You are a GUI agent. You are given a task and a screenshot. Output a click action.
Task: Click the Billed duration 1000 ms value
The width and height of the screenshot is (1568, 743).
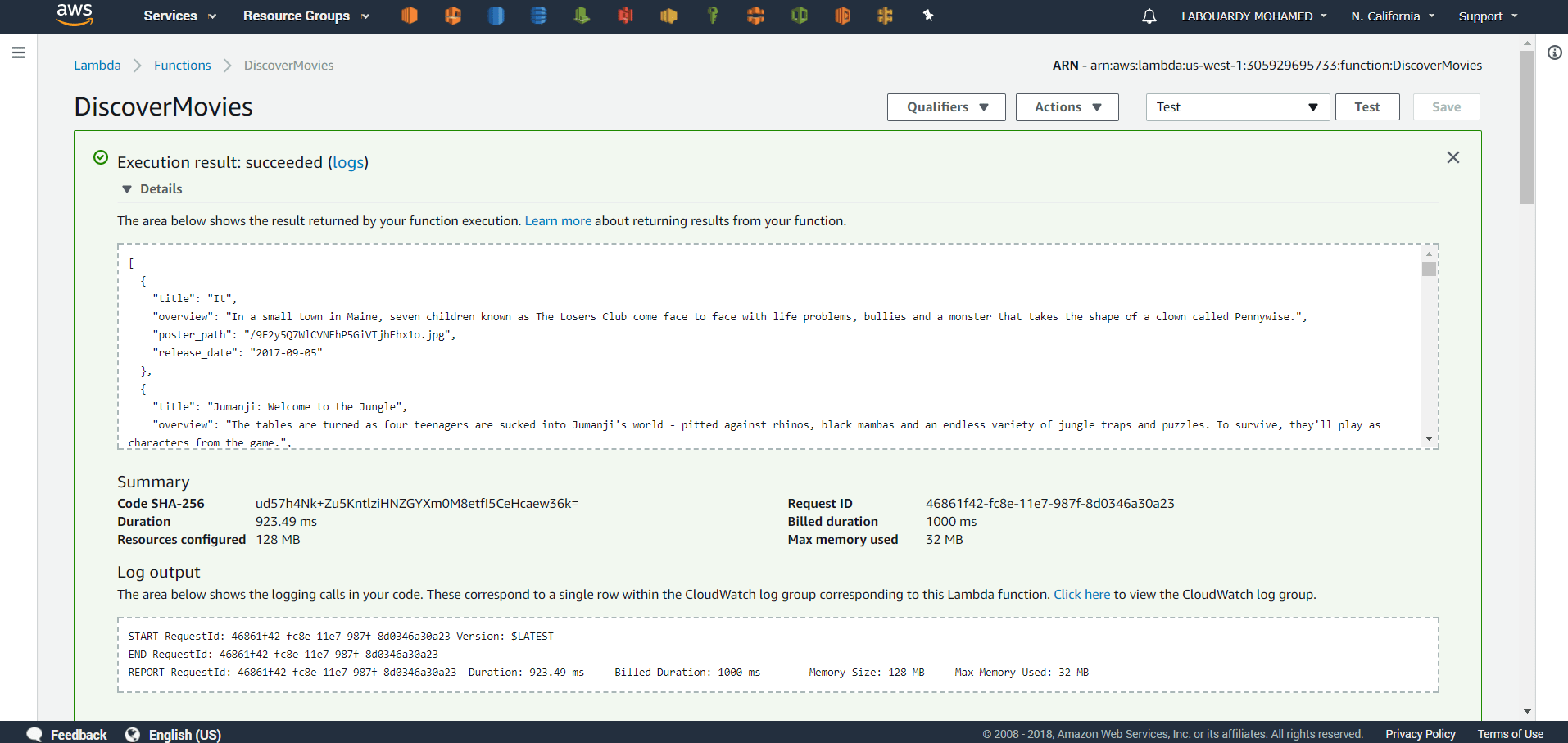(x=951, y=521)
